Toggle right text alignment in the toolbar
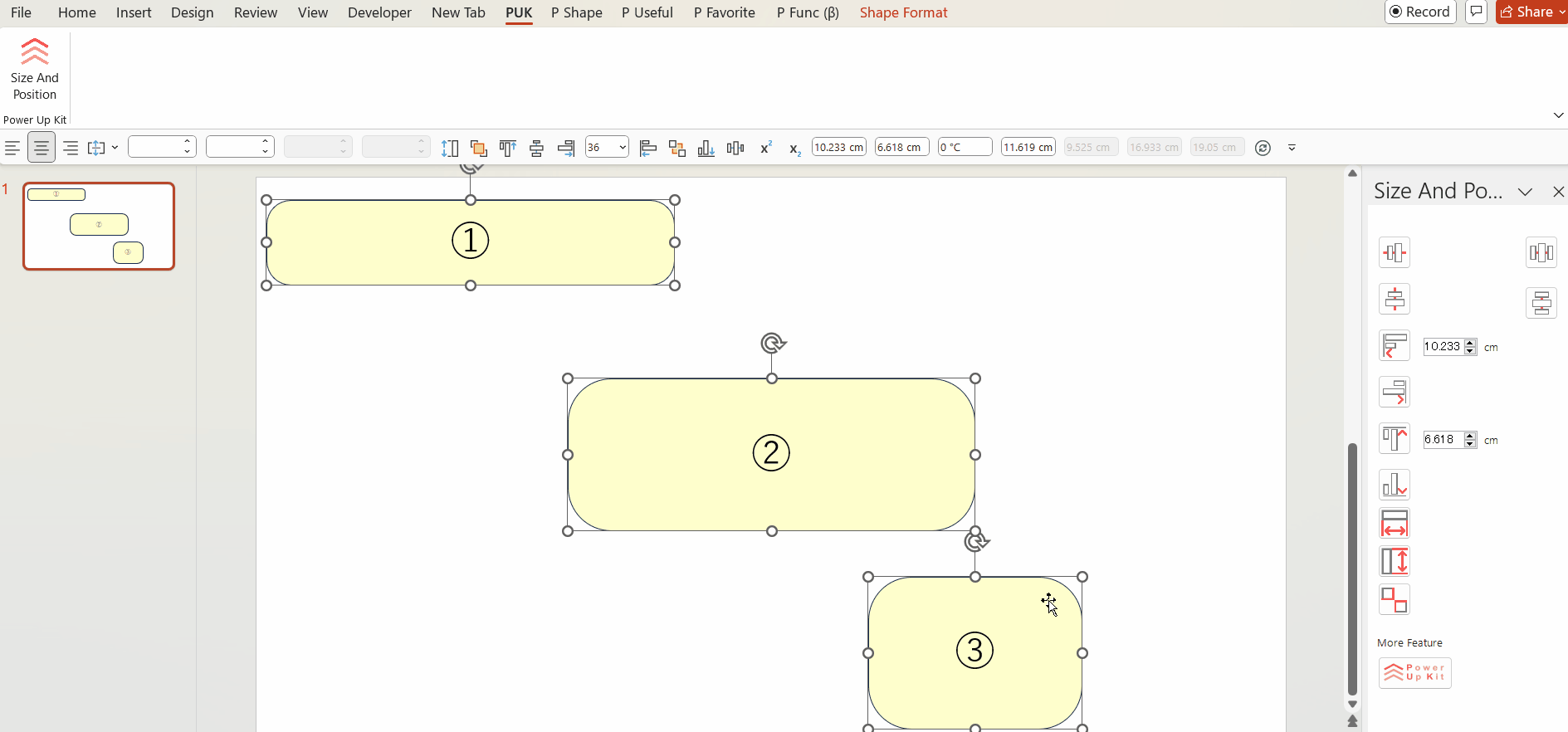Viewport: 1568px width, 732px height. [x=71, y=148]
